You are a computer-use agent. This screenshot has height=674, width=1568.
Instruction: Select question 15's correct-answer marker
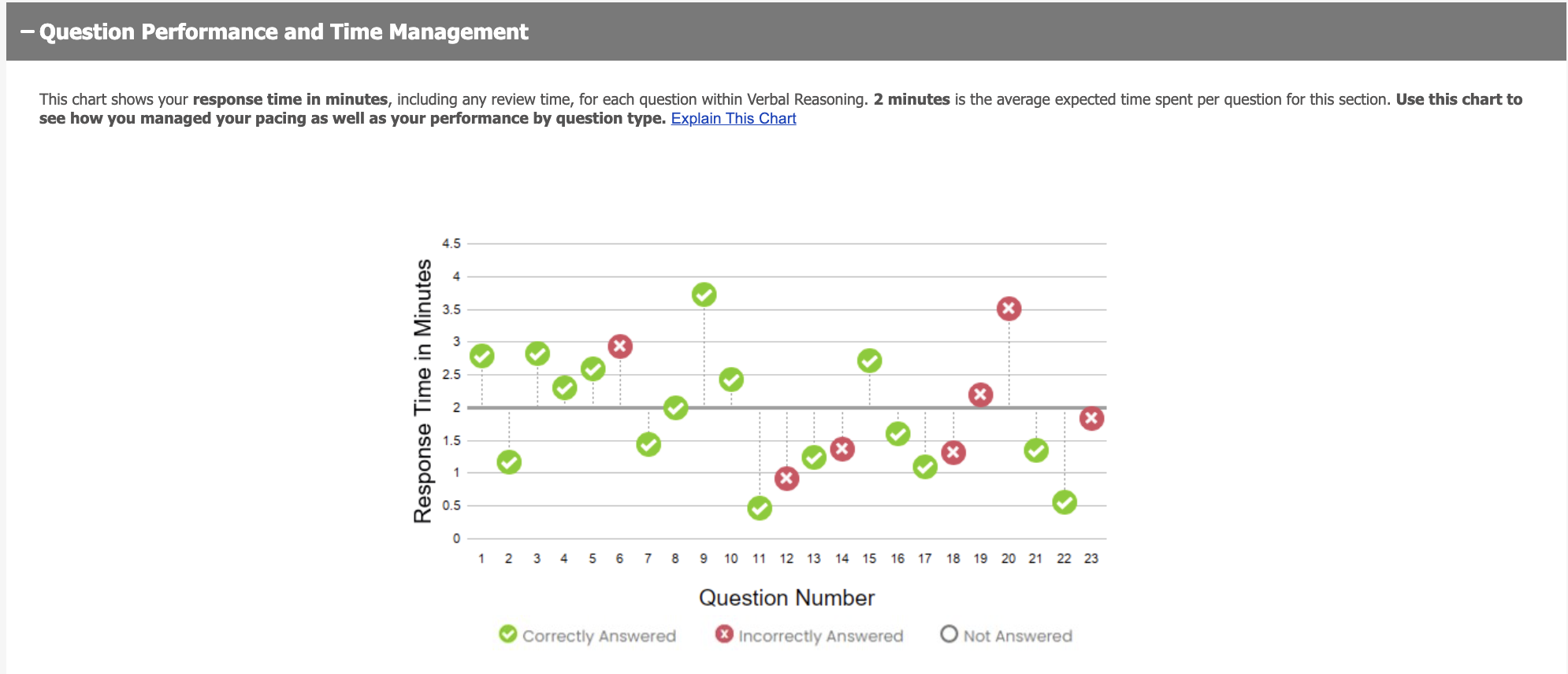click(x=869, y=361)
